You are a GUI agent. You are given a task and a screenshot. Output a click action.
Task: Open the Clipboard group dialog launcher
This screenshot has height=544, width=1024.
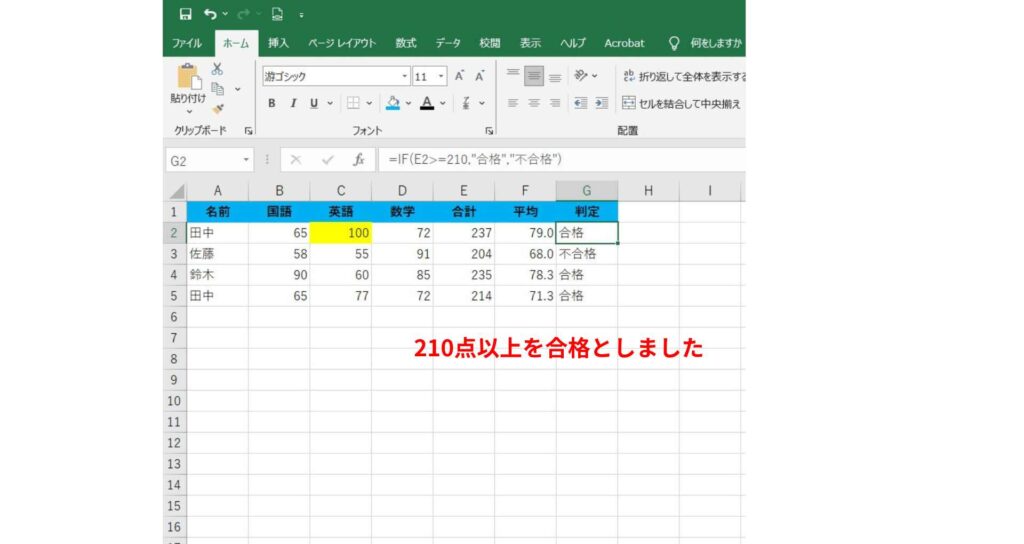coord(248,131)
